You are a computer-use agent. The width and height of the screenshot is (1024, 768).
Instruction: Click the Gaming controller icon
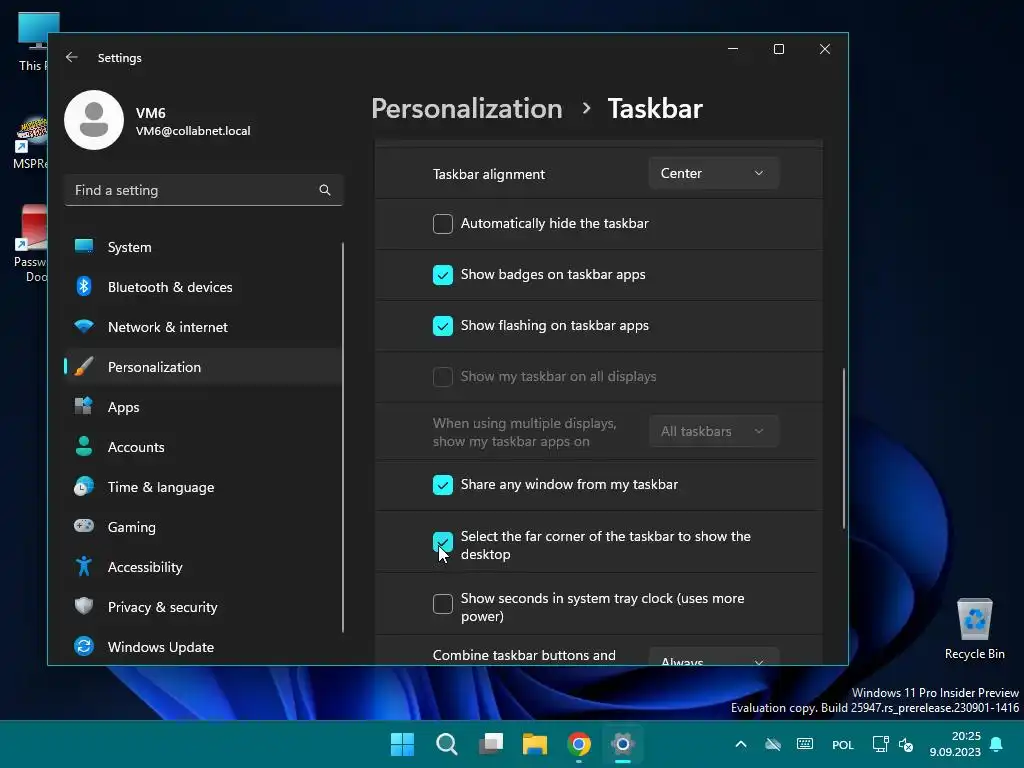[84, 526]
